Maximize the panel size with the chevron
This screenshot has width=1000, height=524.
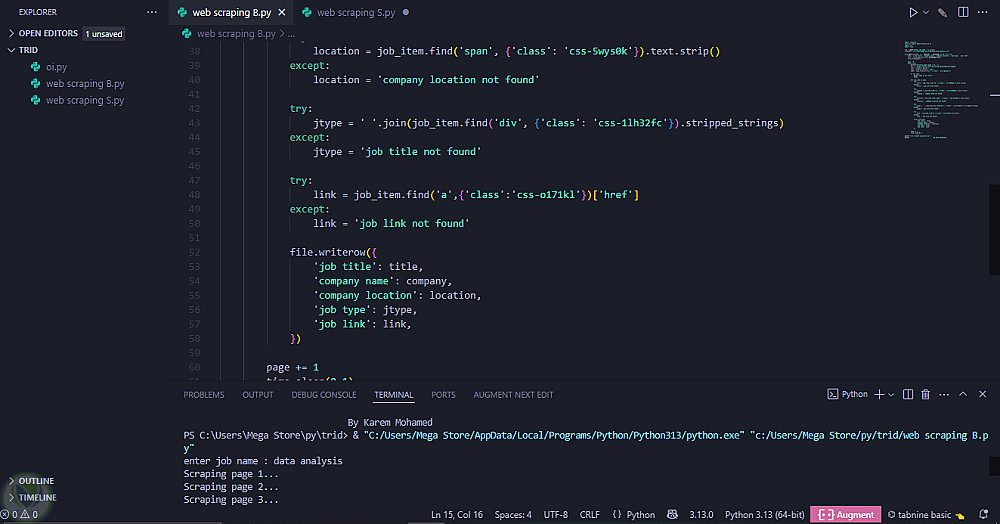(964, 395)
